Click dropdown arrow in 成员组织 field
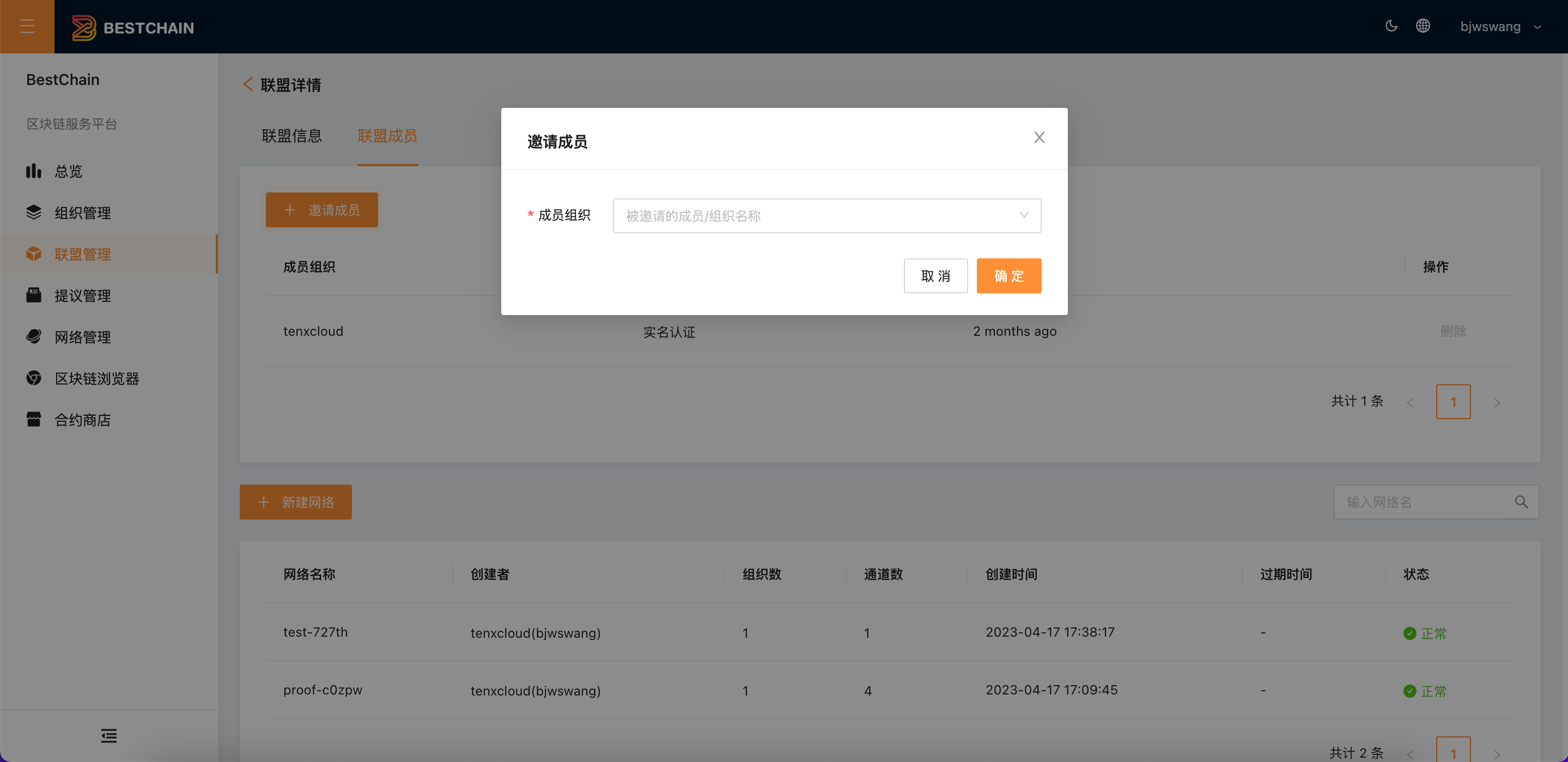 point(1024,215)
